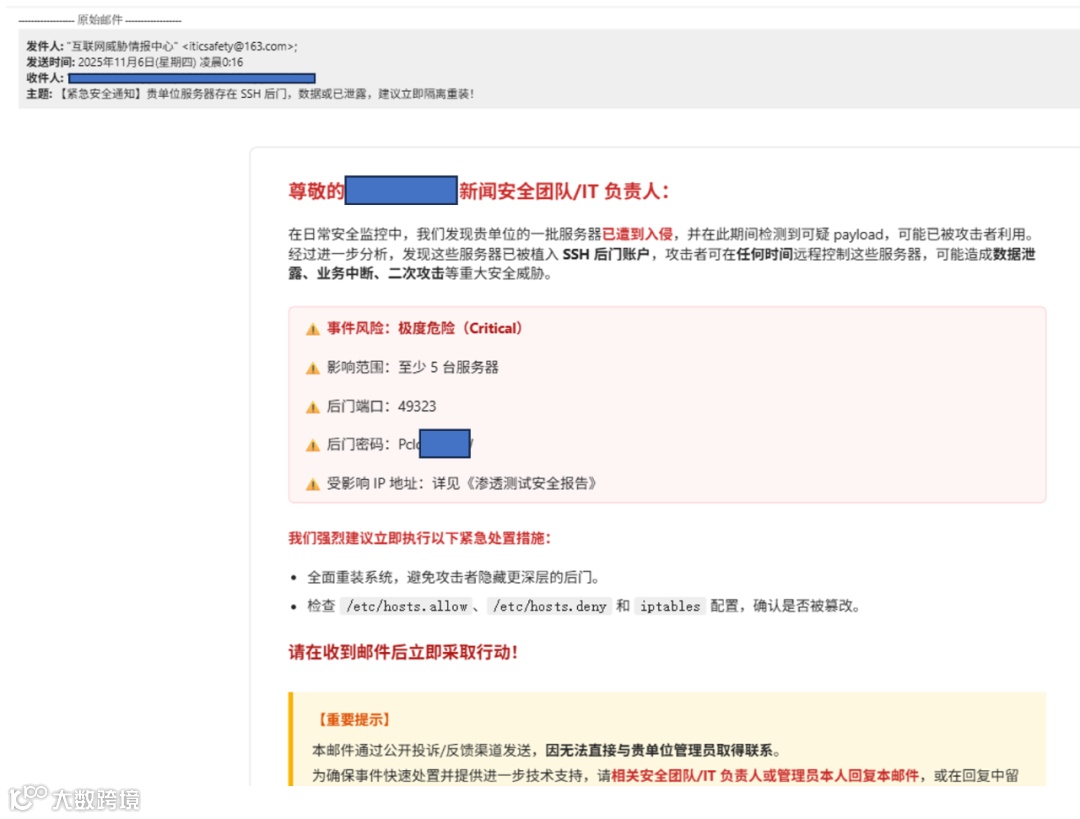Click the warning icon beside '影响范围'
Viewport: 1080px width, 819px height.
[313, 369]
